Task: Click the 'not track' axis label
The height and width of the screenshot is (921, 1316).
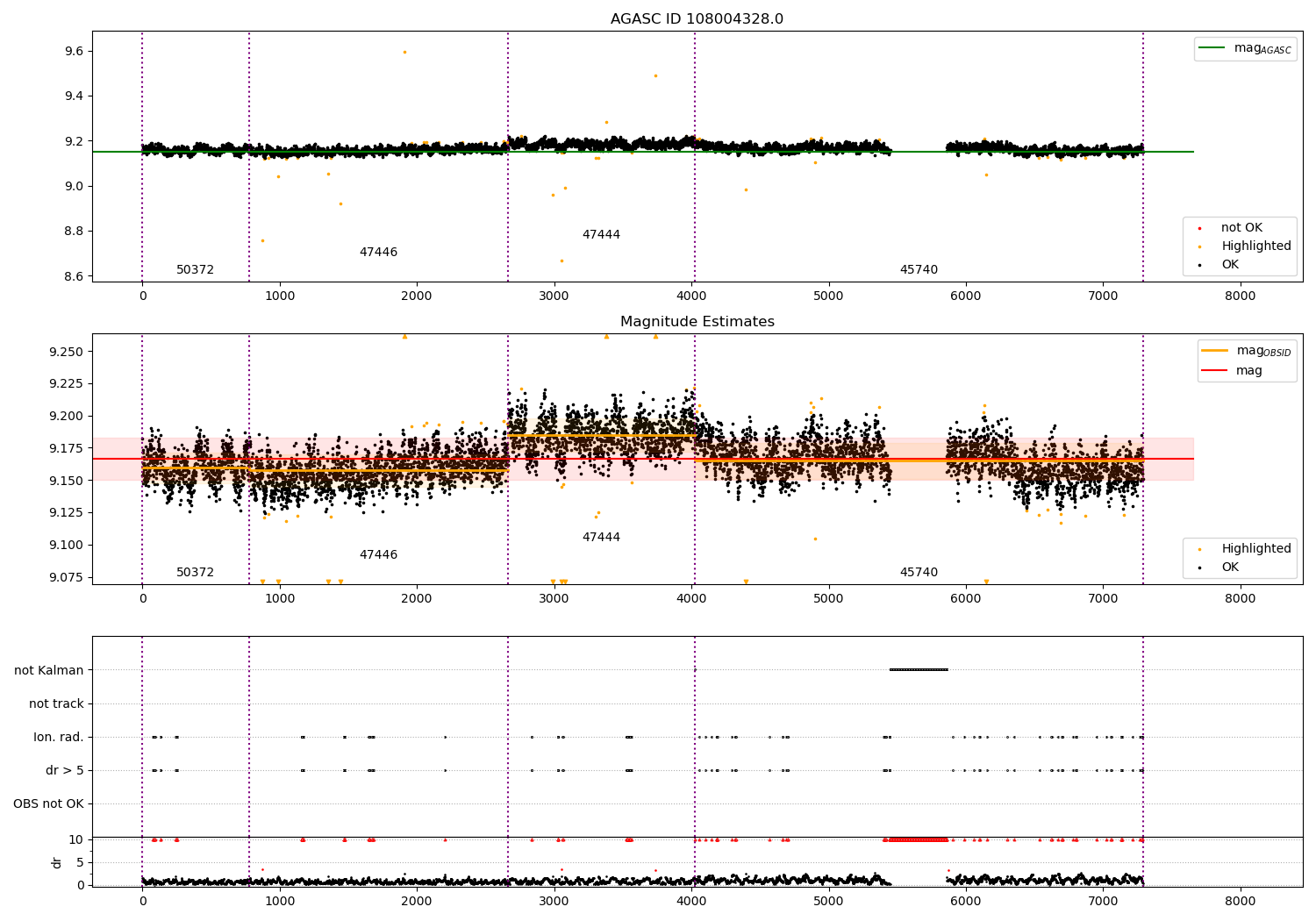Action: click(x=56, y=703)
